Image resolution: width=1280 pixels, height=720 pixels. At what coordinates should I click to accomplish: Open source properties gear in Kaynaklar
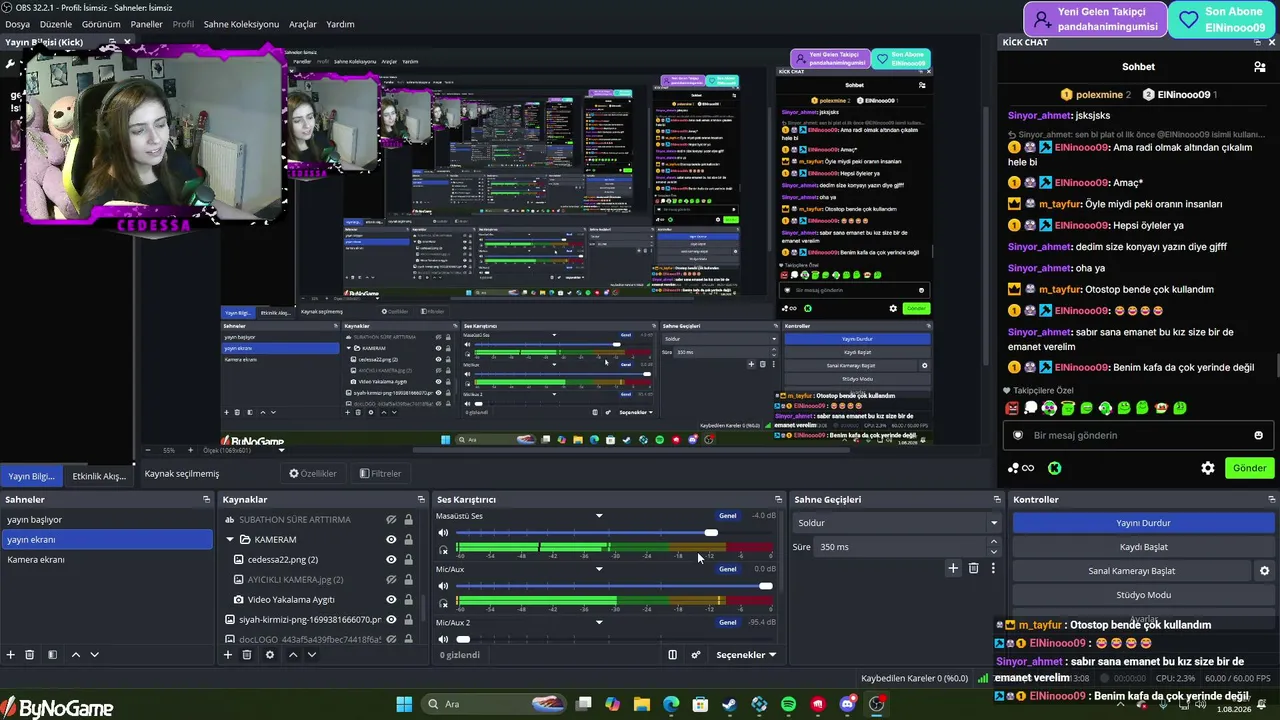pos(269,655)
